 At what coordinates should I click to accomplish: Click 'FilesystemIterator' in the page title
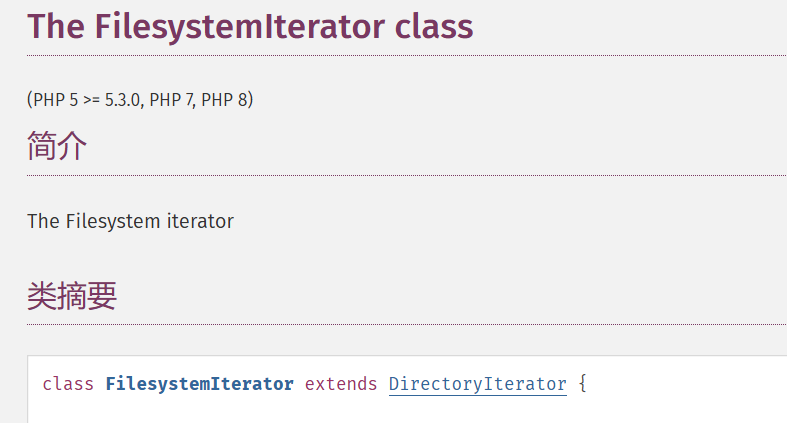coord(240,26)
